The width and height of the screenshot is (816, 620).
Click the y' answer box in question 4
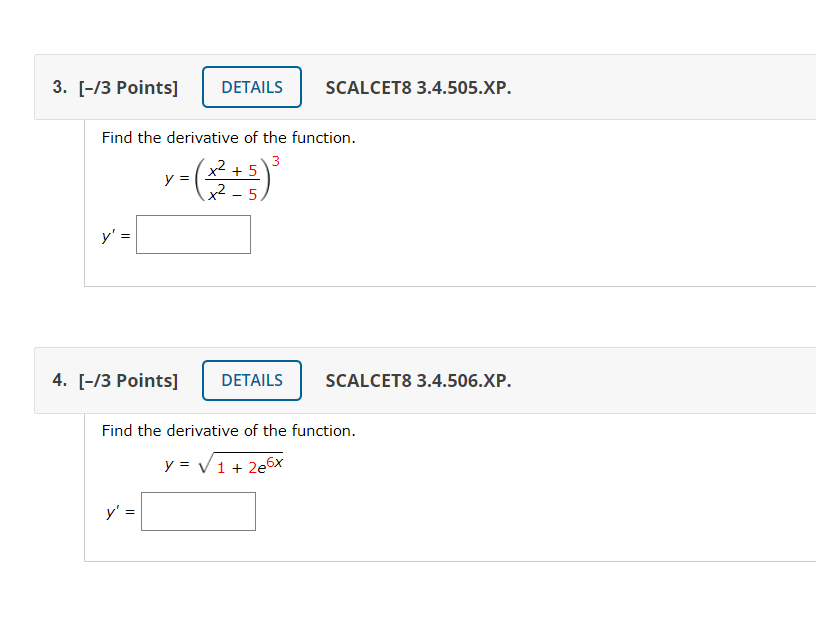coord(198,512)
